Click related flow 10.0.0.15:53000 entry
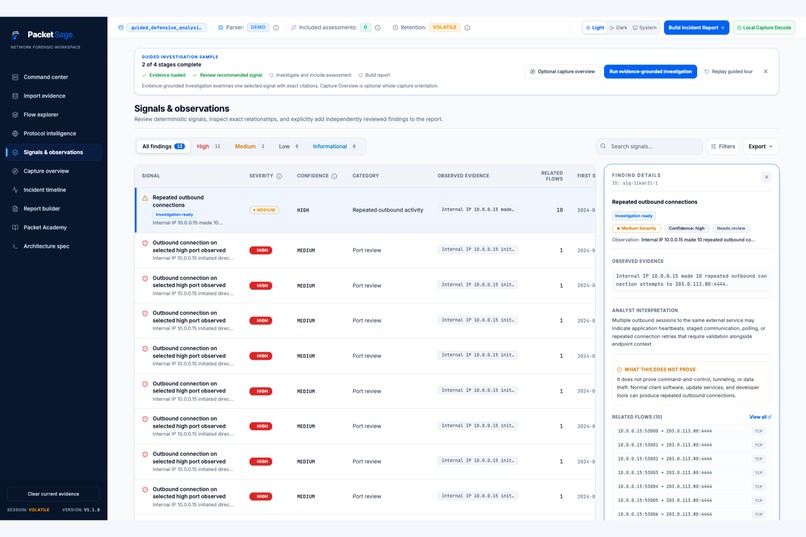The height and width of the screenshot is (537, 806). pyautogui.click(x=691, y=431)
